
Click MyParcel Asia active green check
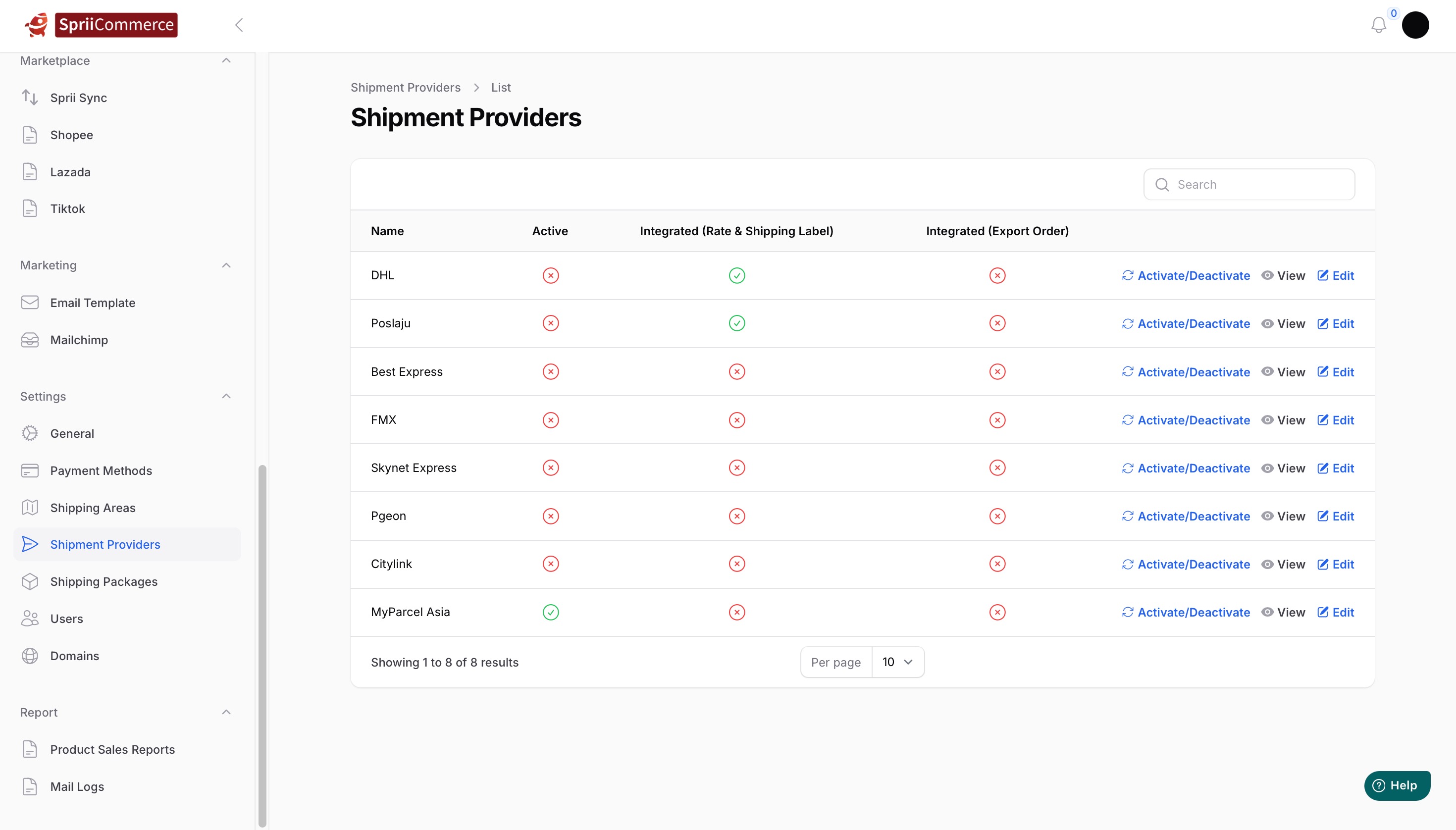tap(550, 612)
